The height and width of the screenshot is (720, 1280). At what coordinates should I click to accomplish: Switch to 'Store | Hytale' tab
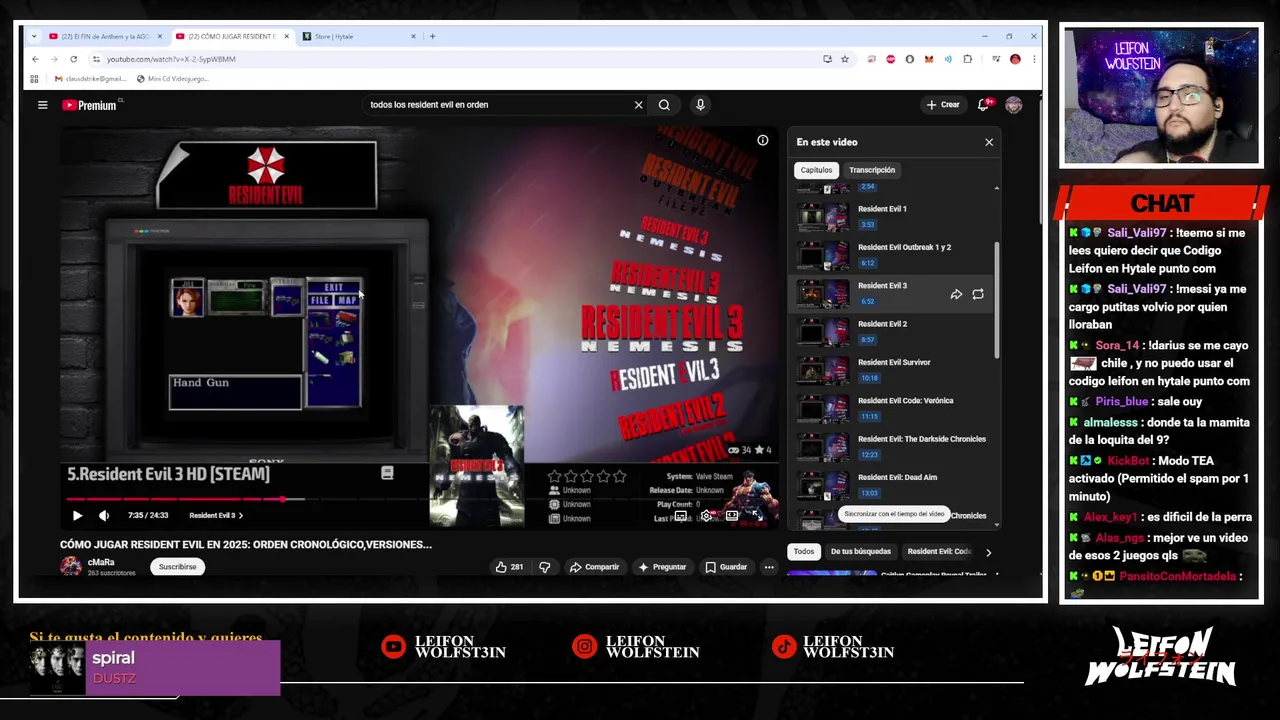360,36
